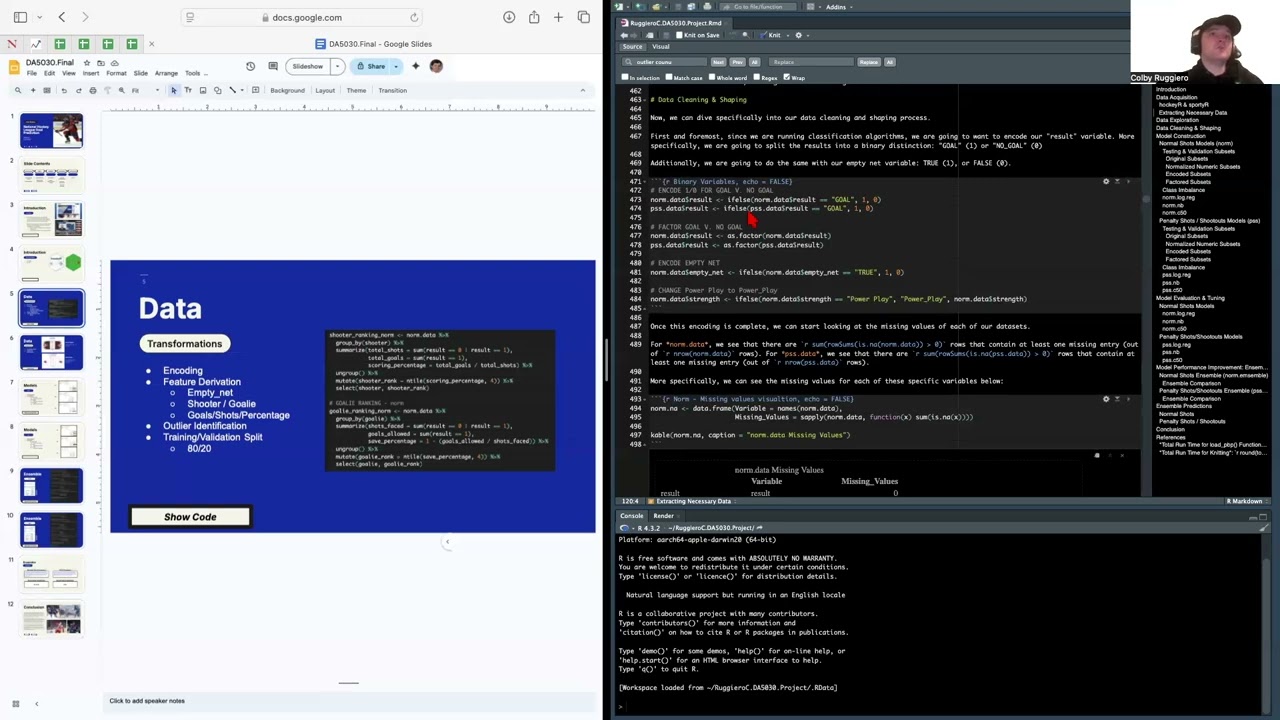Move presentation to folder icon
This screenshot has width=1280, height=720.
pos(101,63)
